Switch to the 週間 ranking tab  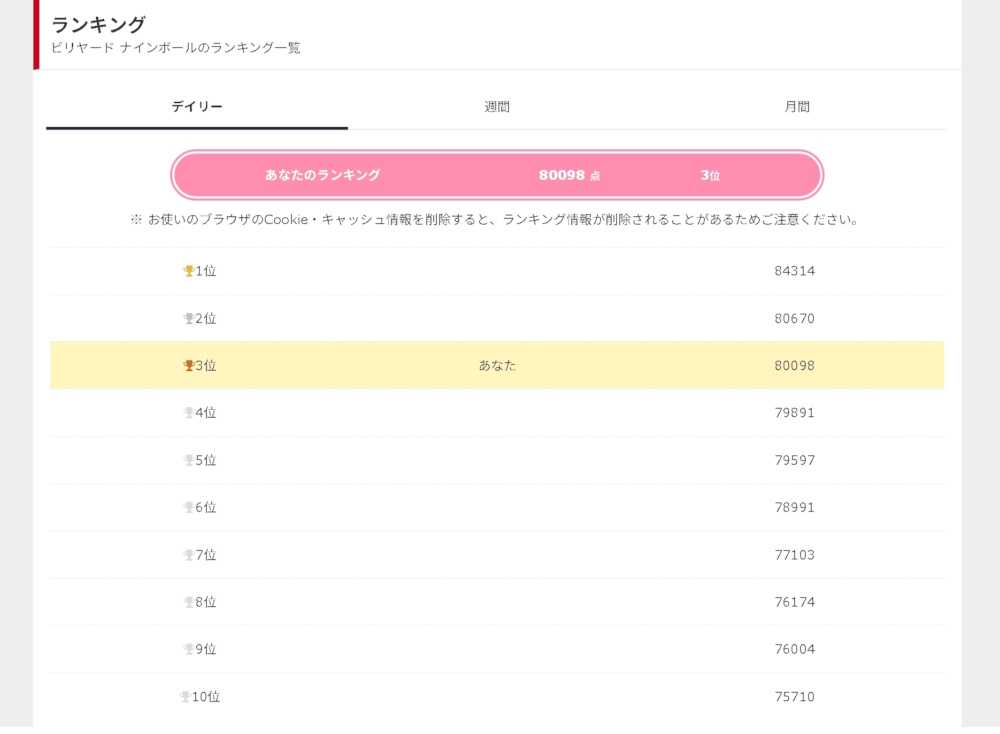497,107
